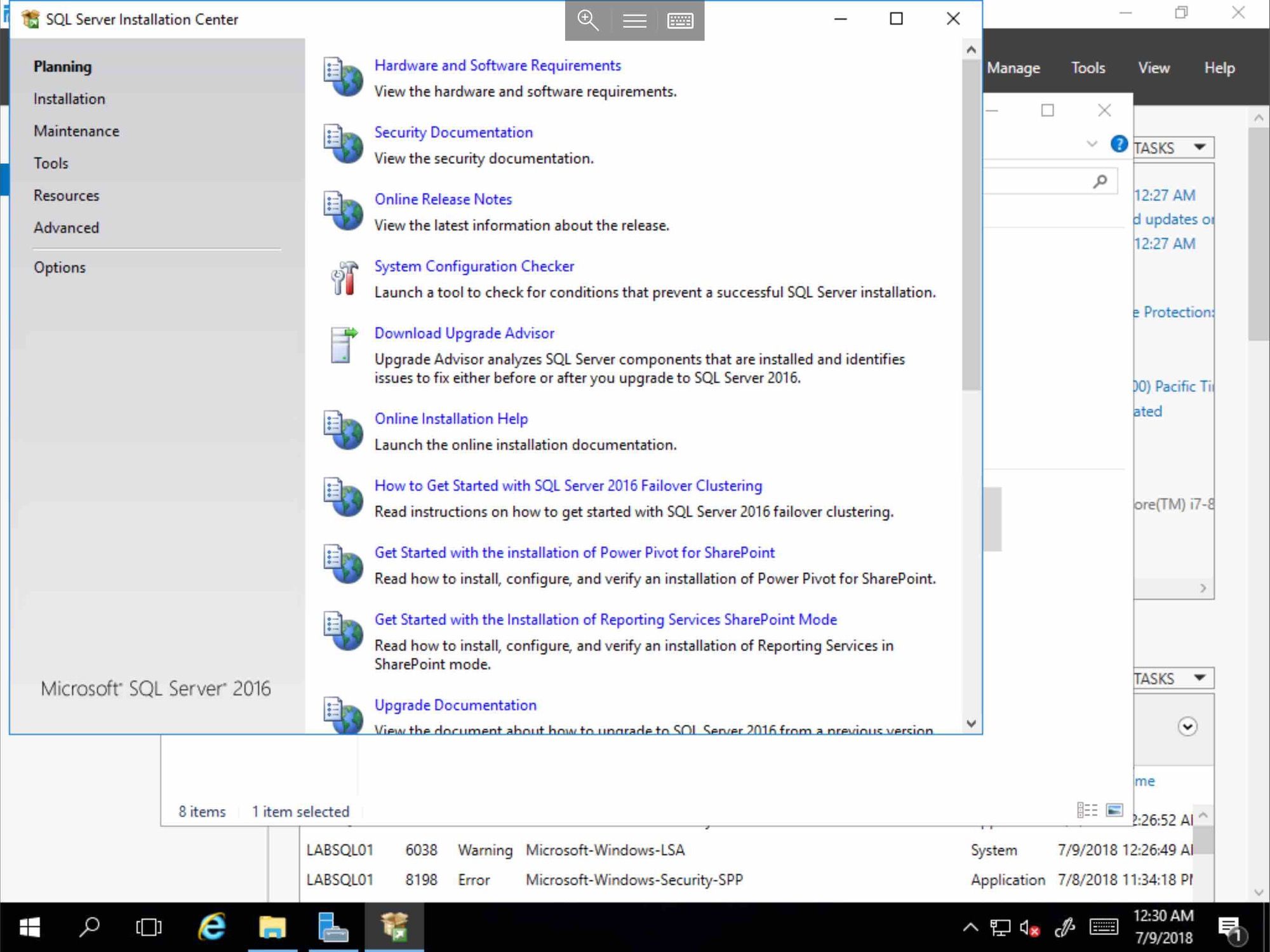Select the Maintenance category

tap(76, 131)
